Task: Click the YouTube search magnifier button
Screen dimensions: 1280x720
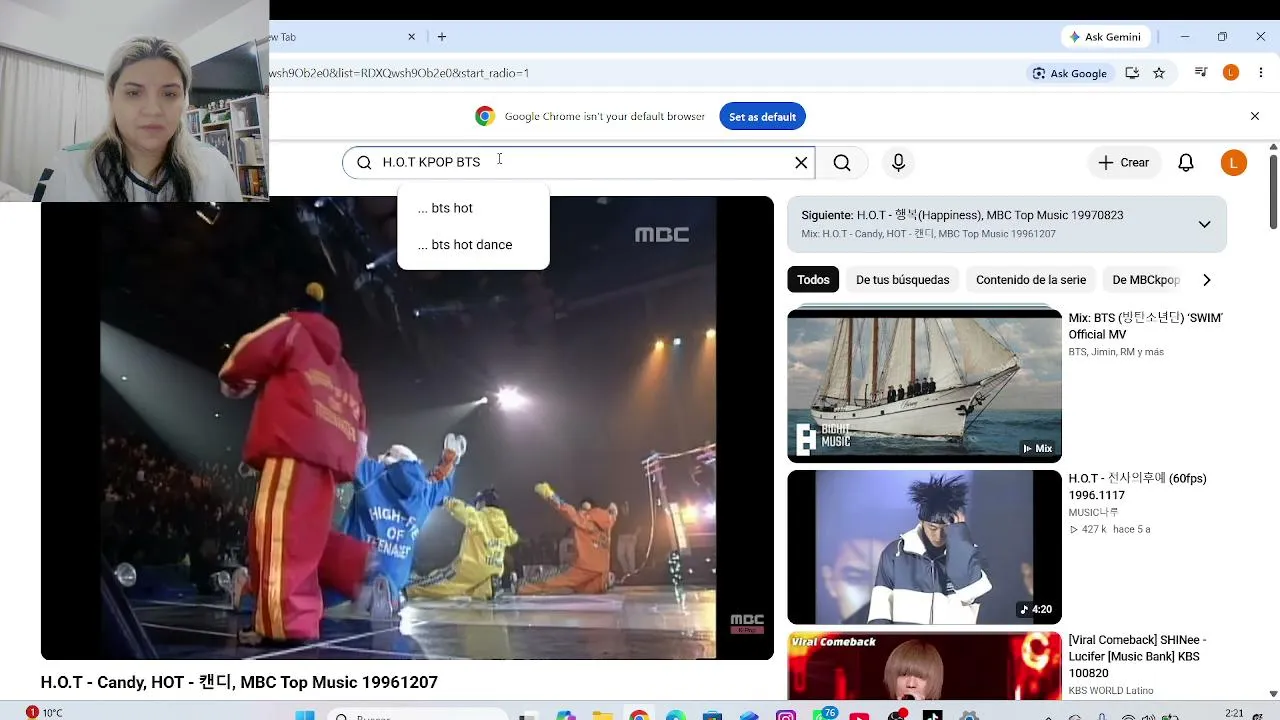Action: point(842,163)
